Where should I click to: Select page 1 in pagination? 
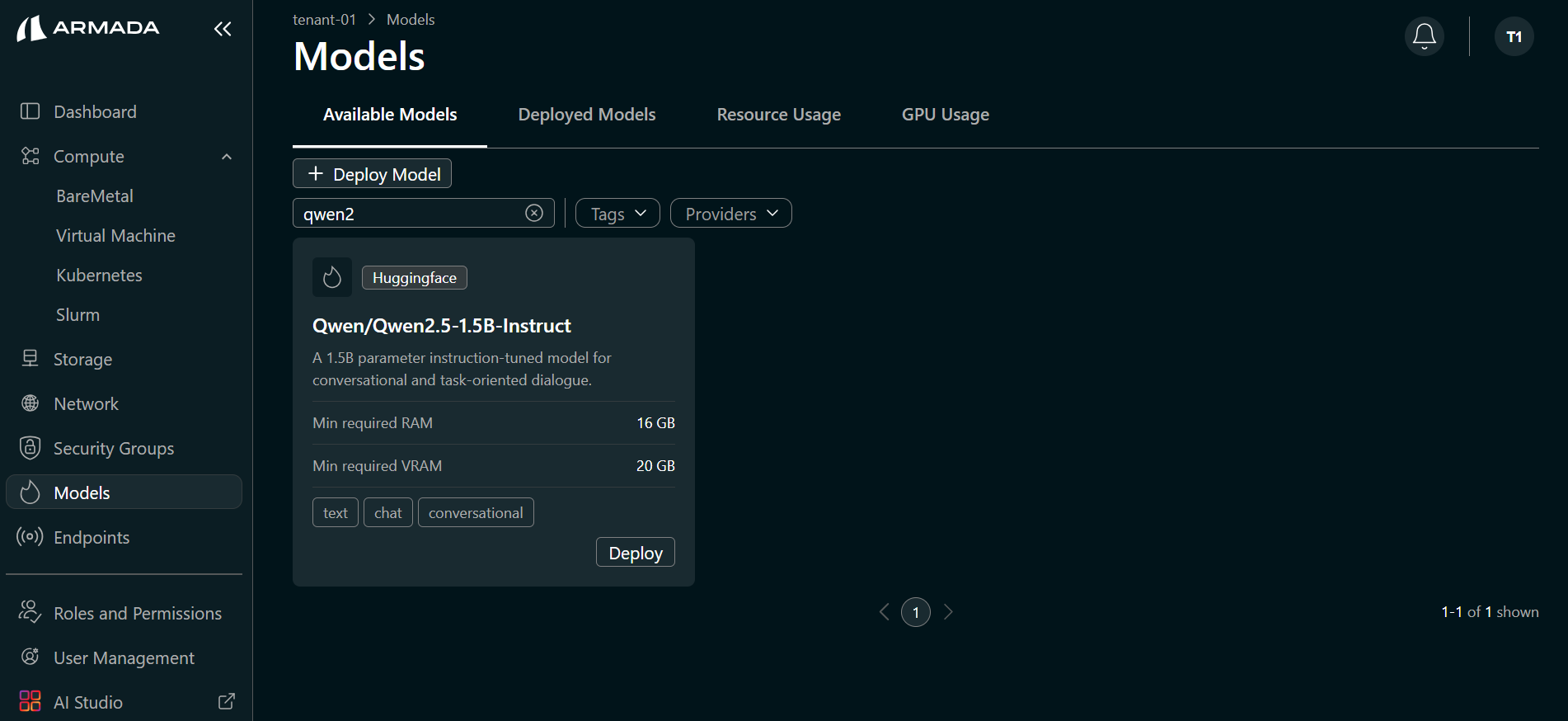pos(916,612)
